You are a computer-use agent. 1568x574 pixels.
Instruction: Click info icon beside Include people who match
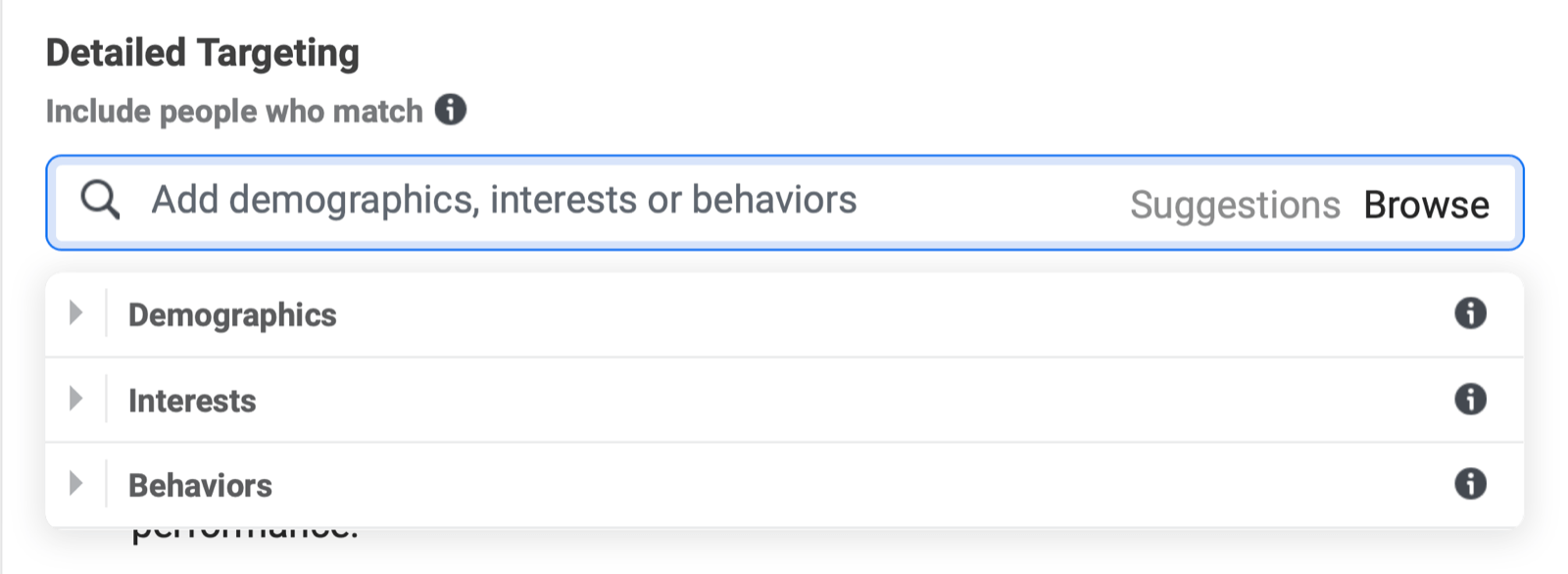451,110
